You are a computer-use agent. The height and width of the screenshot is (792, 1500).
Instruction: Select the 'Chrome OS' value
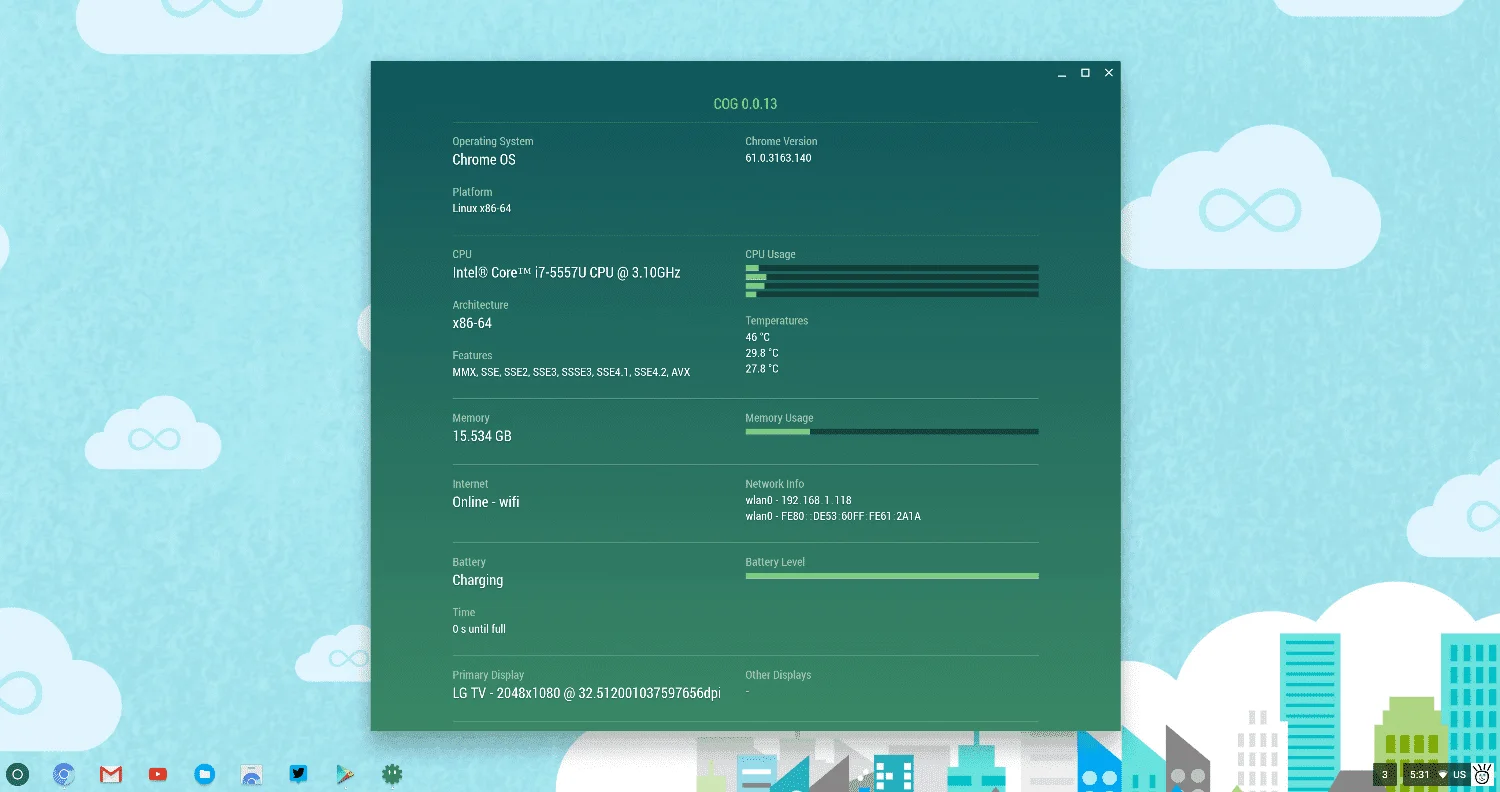tap(484, 160)
